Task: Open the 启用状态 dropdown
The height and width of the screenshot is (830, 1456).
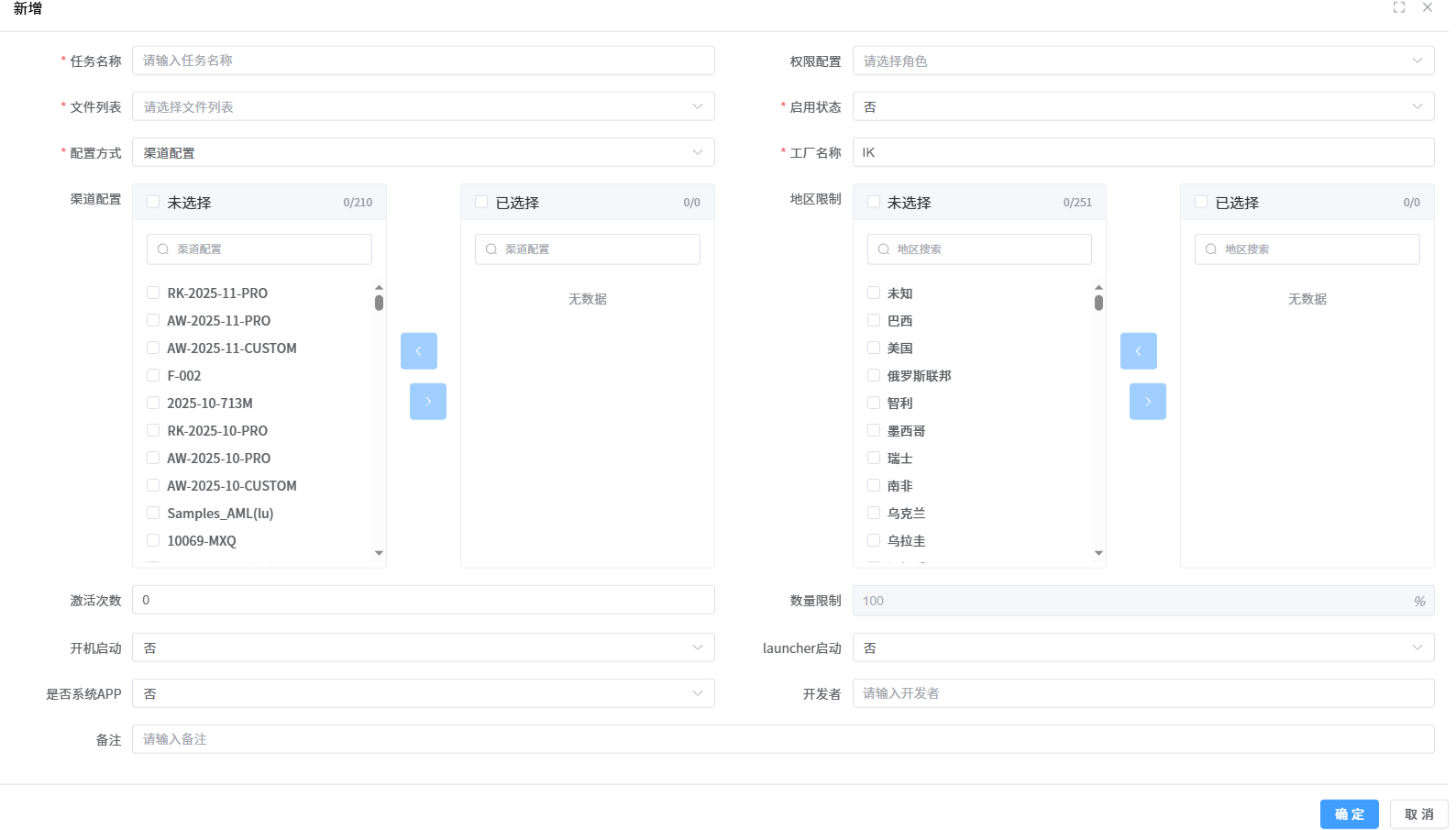Action: [1142, 106]
